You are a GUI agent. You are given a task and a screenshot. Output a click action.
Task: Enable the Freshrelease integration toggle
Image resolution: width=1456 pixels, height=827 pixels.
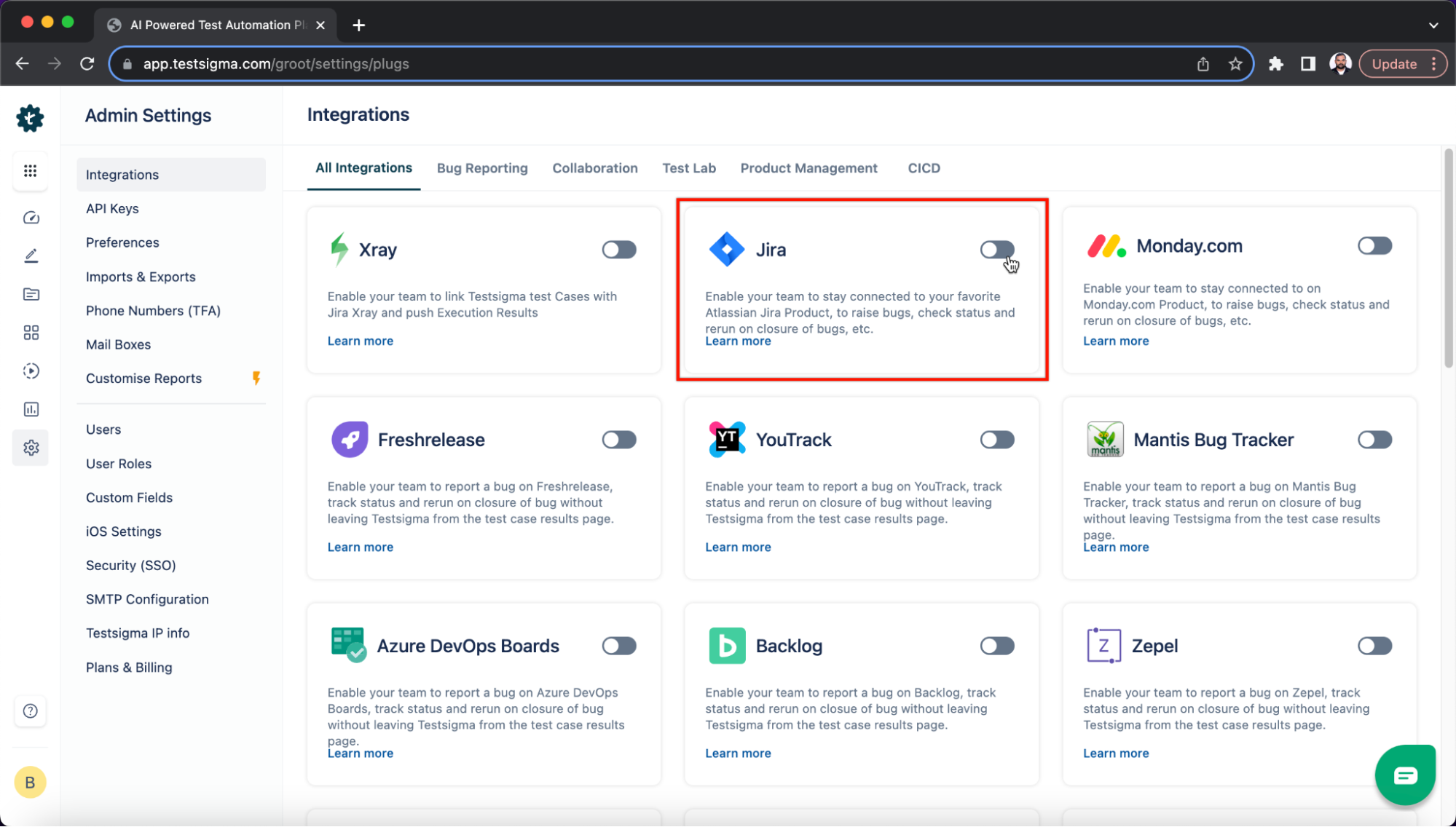(619, 440)
